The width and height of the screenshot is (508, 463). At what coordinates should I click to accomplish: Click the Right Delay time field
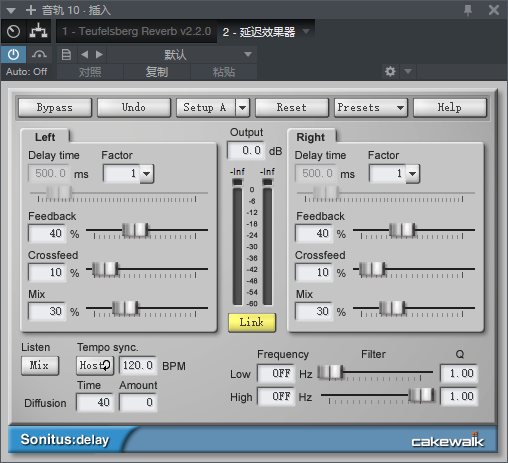(x=316, y=173)
